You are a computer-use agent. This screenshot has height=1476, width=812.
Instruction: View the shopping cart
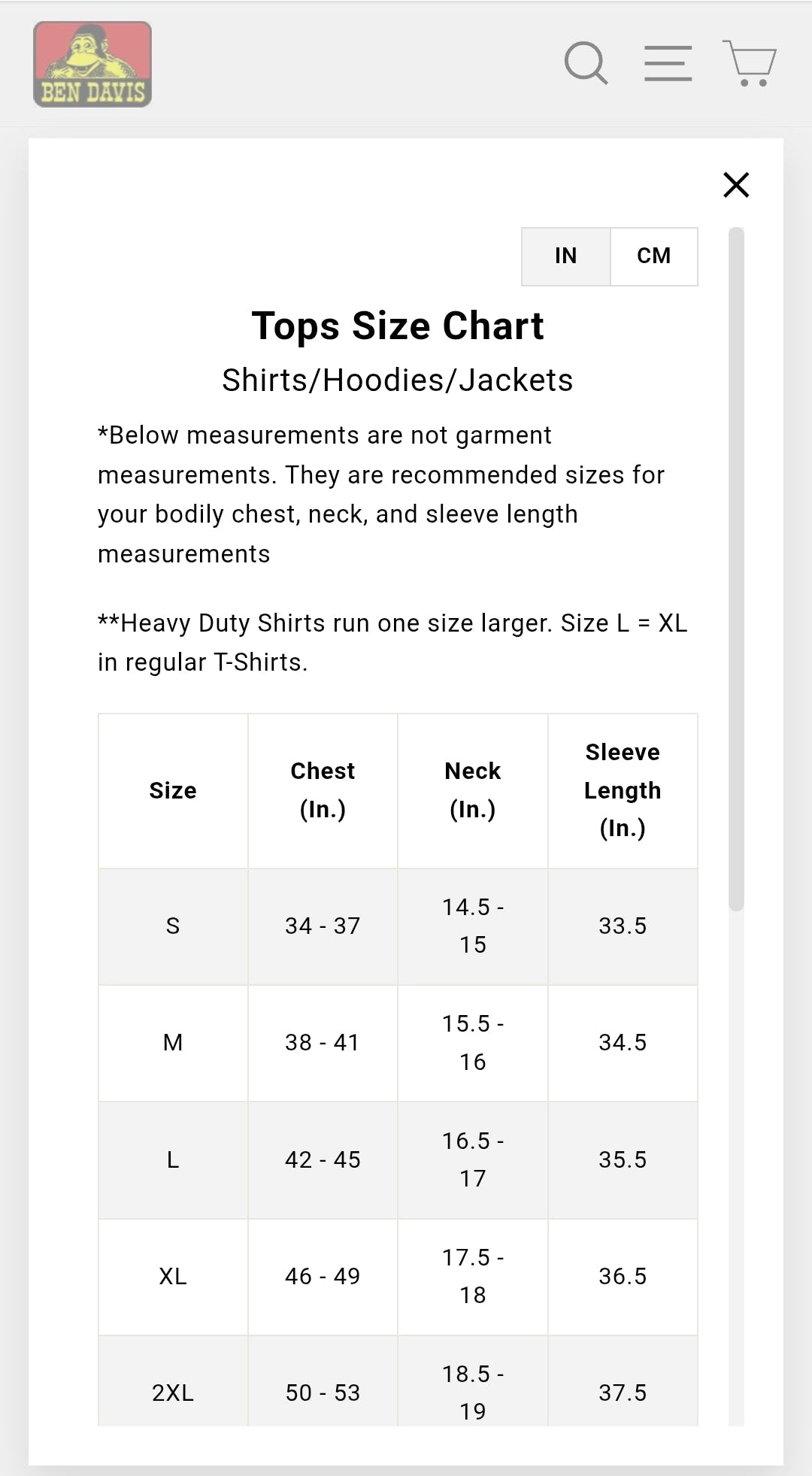(750, 63)
